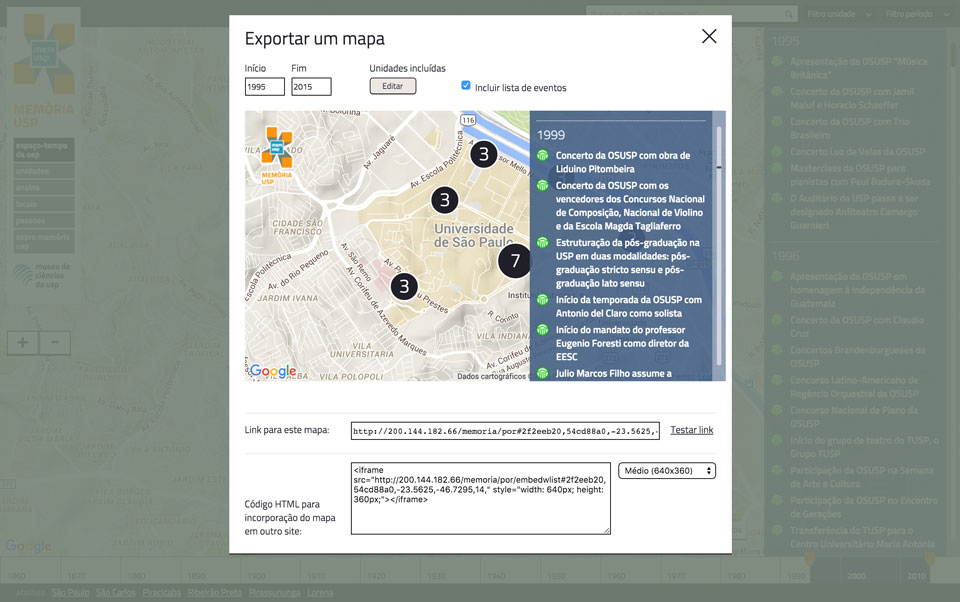The image size is (960, 602).
Task: Click the zoom in plus button on background map
Action: click(23, 342)
